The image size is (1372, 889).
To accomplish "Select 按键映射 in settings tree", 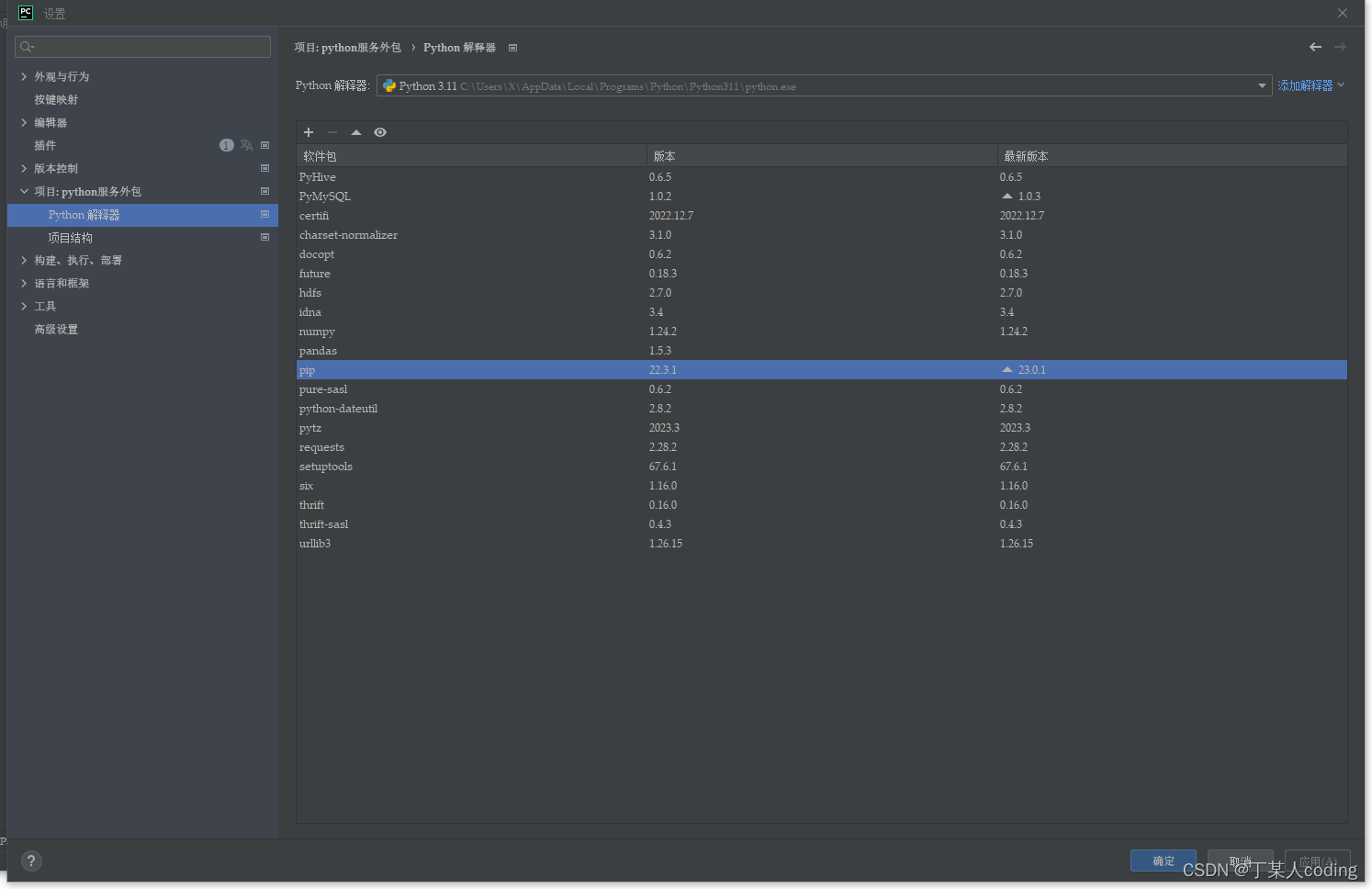I will pyautogui.click(x=56, y=99).
